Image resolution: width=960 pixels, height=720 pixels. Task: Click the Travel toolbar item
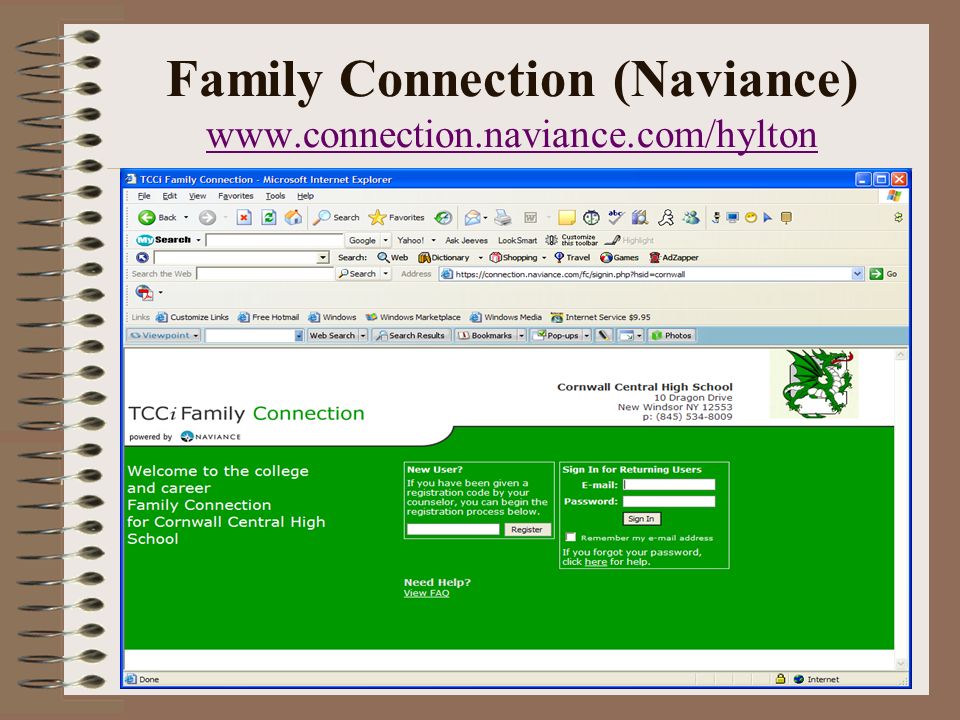pyautogui.click(x=572, y=258)
